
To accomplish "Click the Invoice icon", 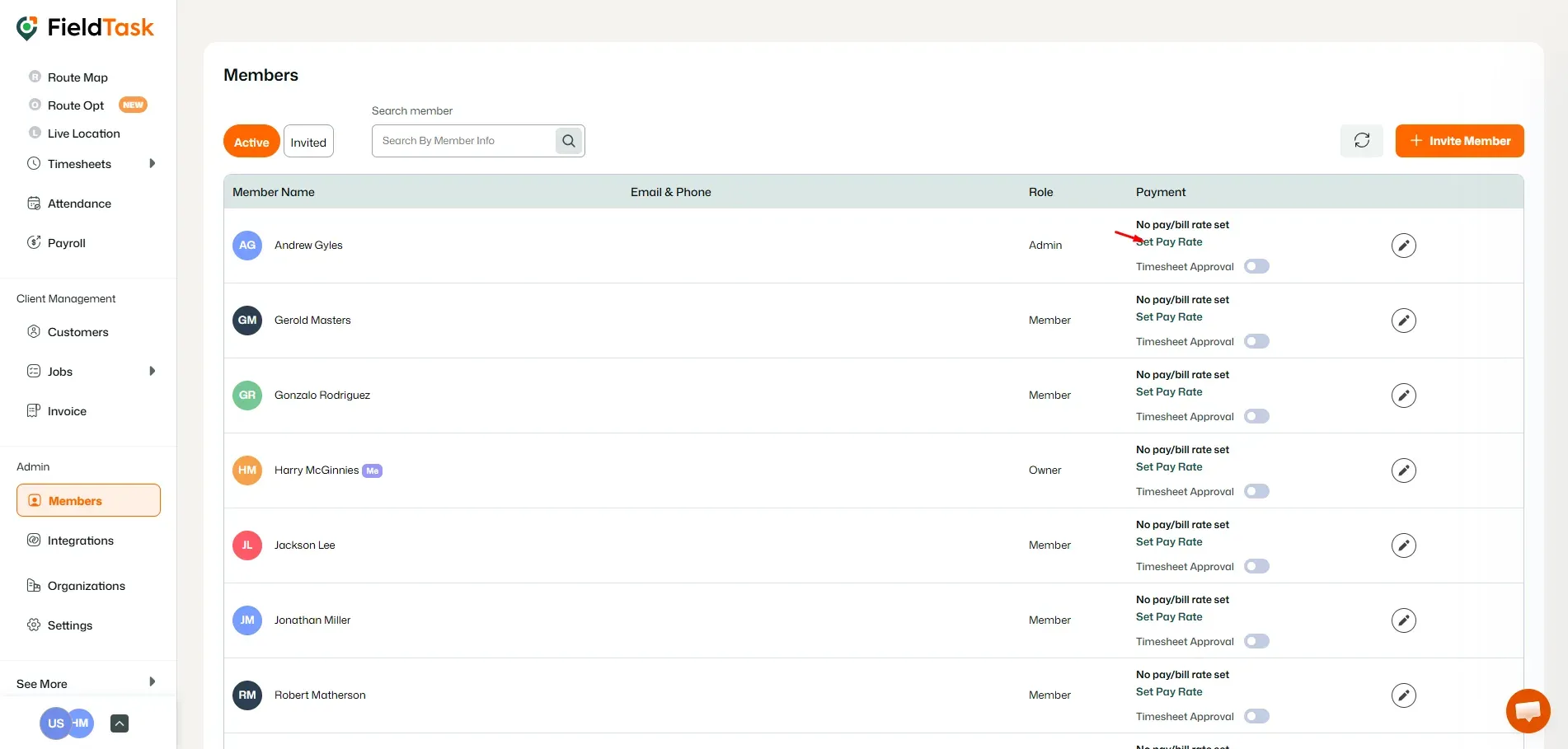I will coord(34,410).
